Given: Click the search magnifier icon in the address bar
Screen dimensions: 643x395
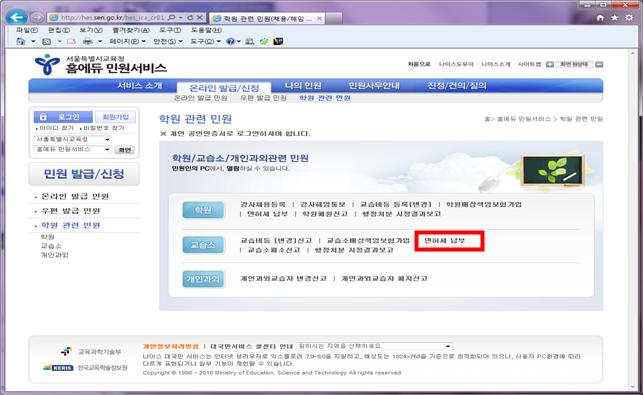Looking at the screenshot, I should (x=172, y=18).
